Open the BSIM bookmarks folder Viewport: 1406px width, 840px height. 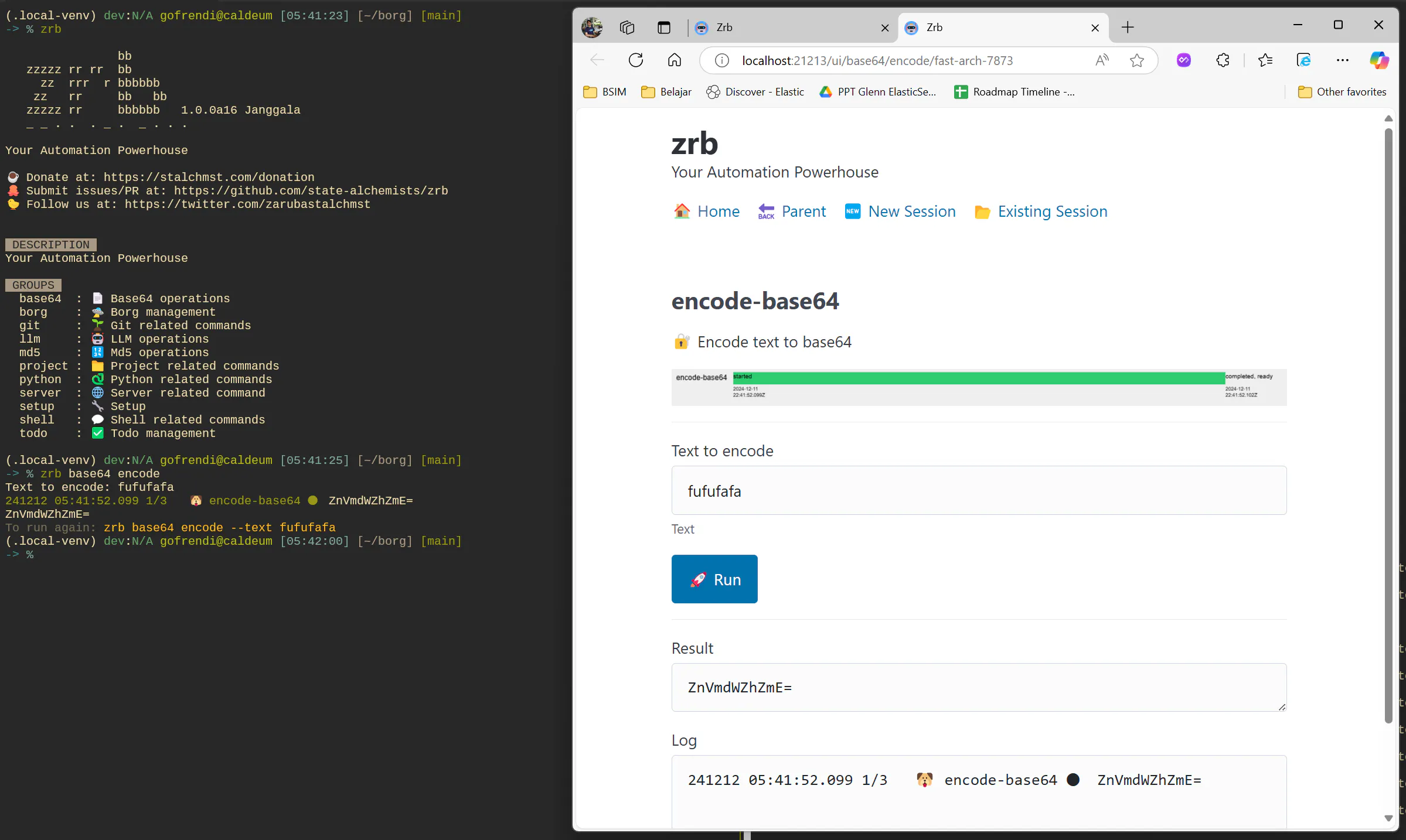click(605, 92)
